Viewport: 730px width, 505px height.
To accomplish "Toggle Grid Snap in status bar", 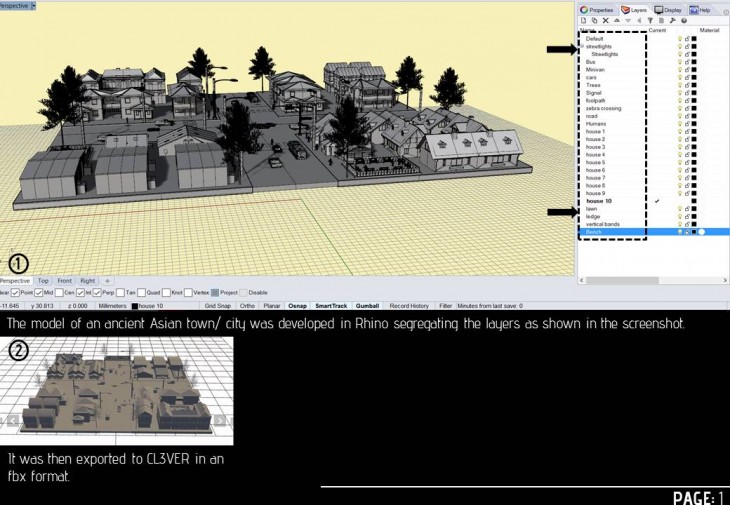I will (217, 305).
